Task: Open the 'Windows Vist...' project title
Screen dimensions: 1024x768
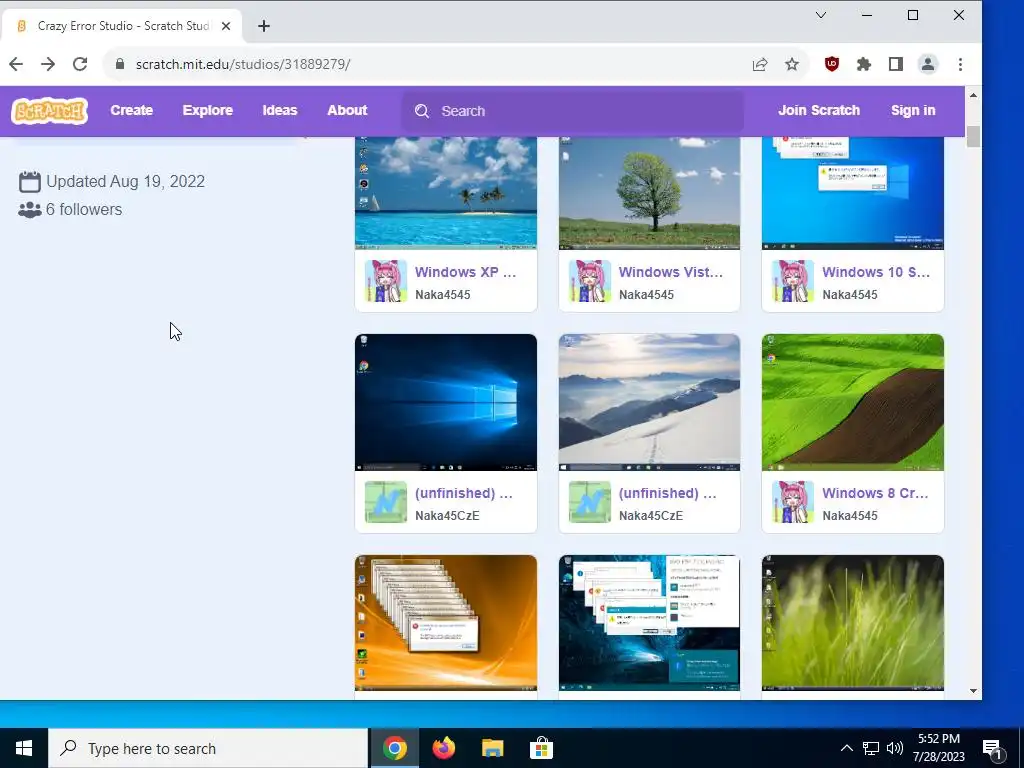Action: (671, 272)
